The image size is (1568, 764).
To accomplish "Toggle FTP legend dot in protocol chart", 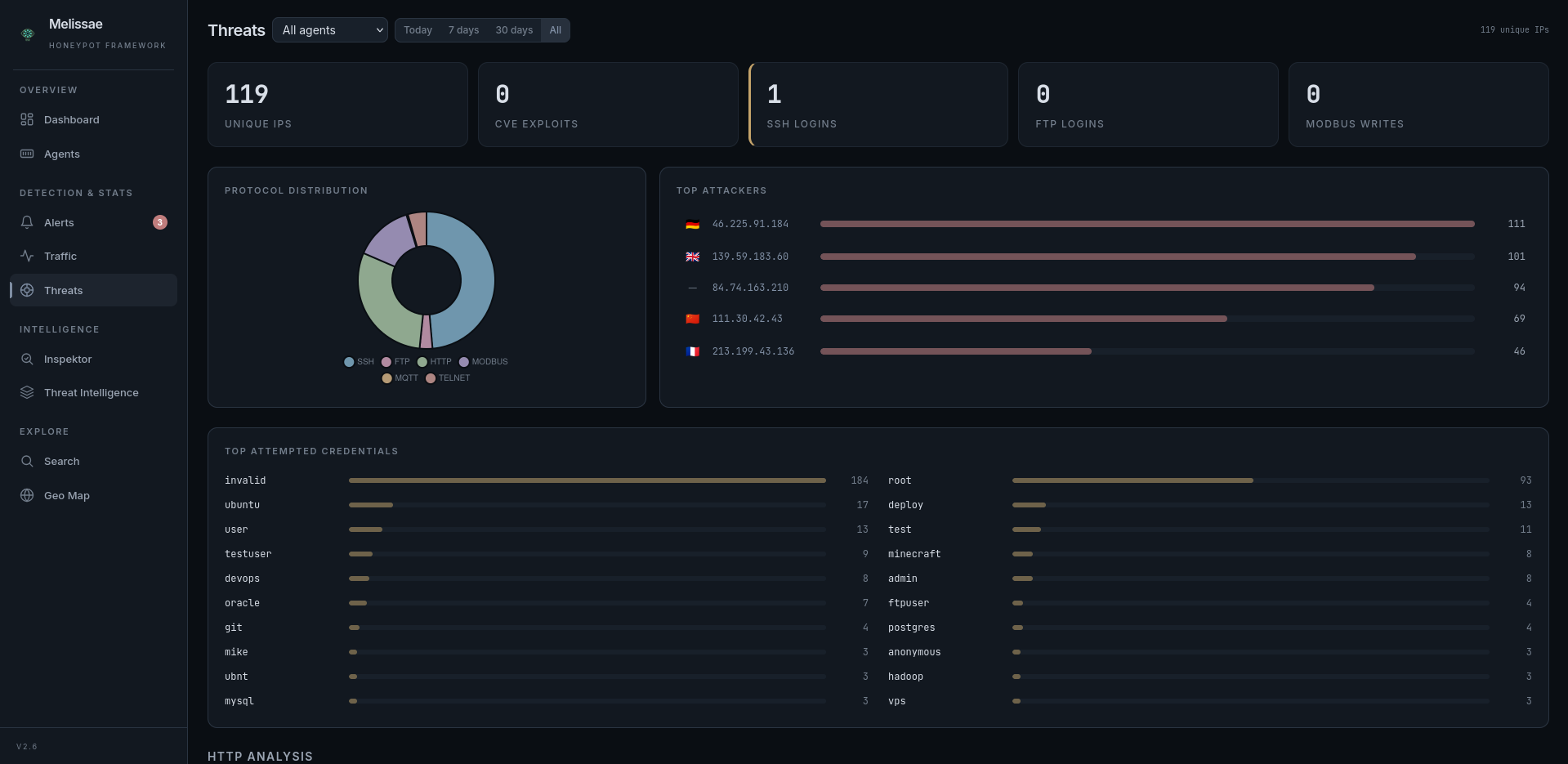I will [x=386, y=362].
